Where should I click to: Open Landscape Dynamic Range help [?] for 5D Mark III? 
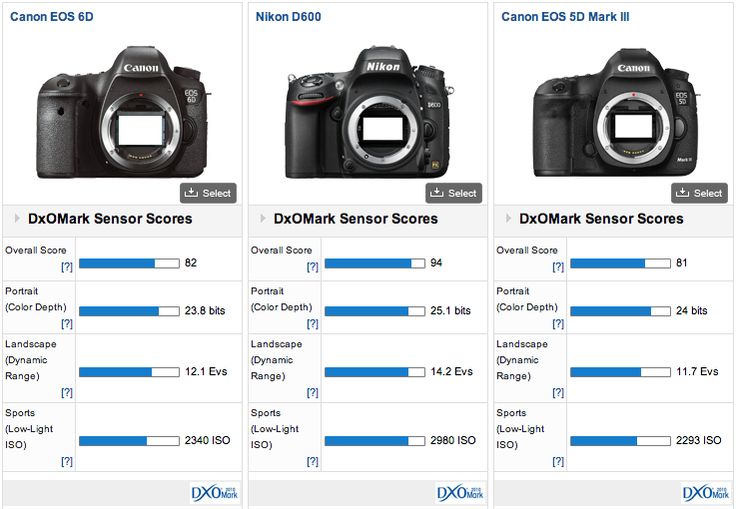coord(558,392)
